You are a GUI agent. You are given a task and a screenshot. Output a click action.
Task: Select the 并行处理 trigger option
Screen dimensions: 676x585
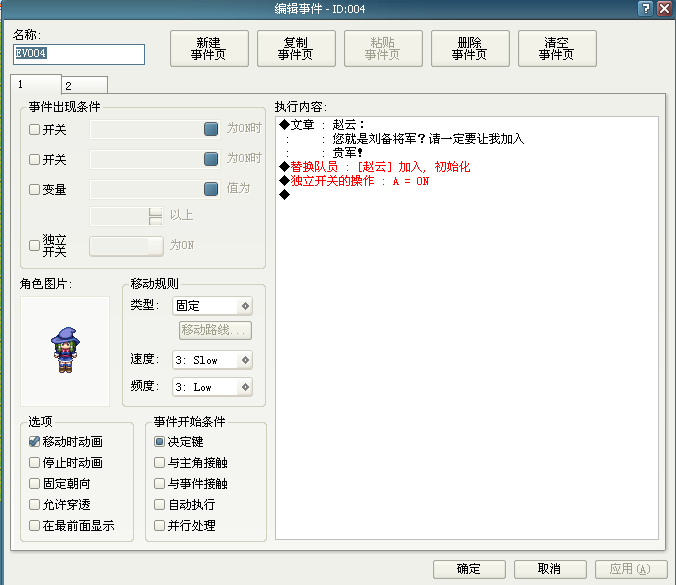click(x=160, y=526)
